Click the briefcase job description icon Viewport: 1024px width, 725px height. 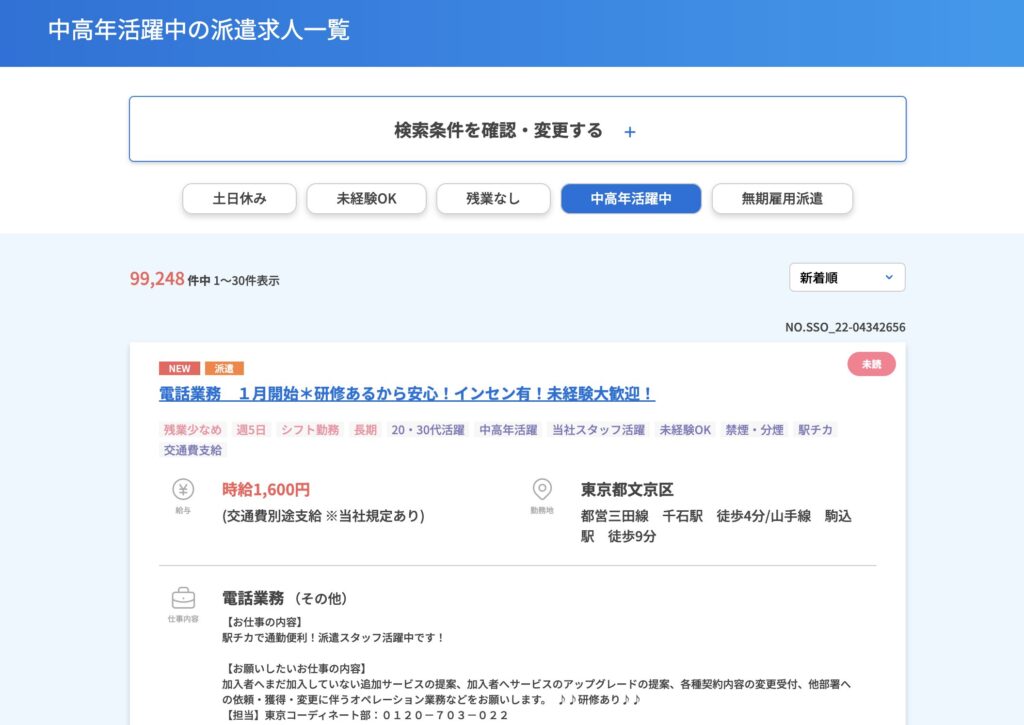[183, 598]
